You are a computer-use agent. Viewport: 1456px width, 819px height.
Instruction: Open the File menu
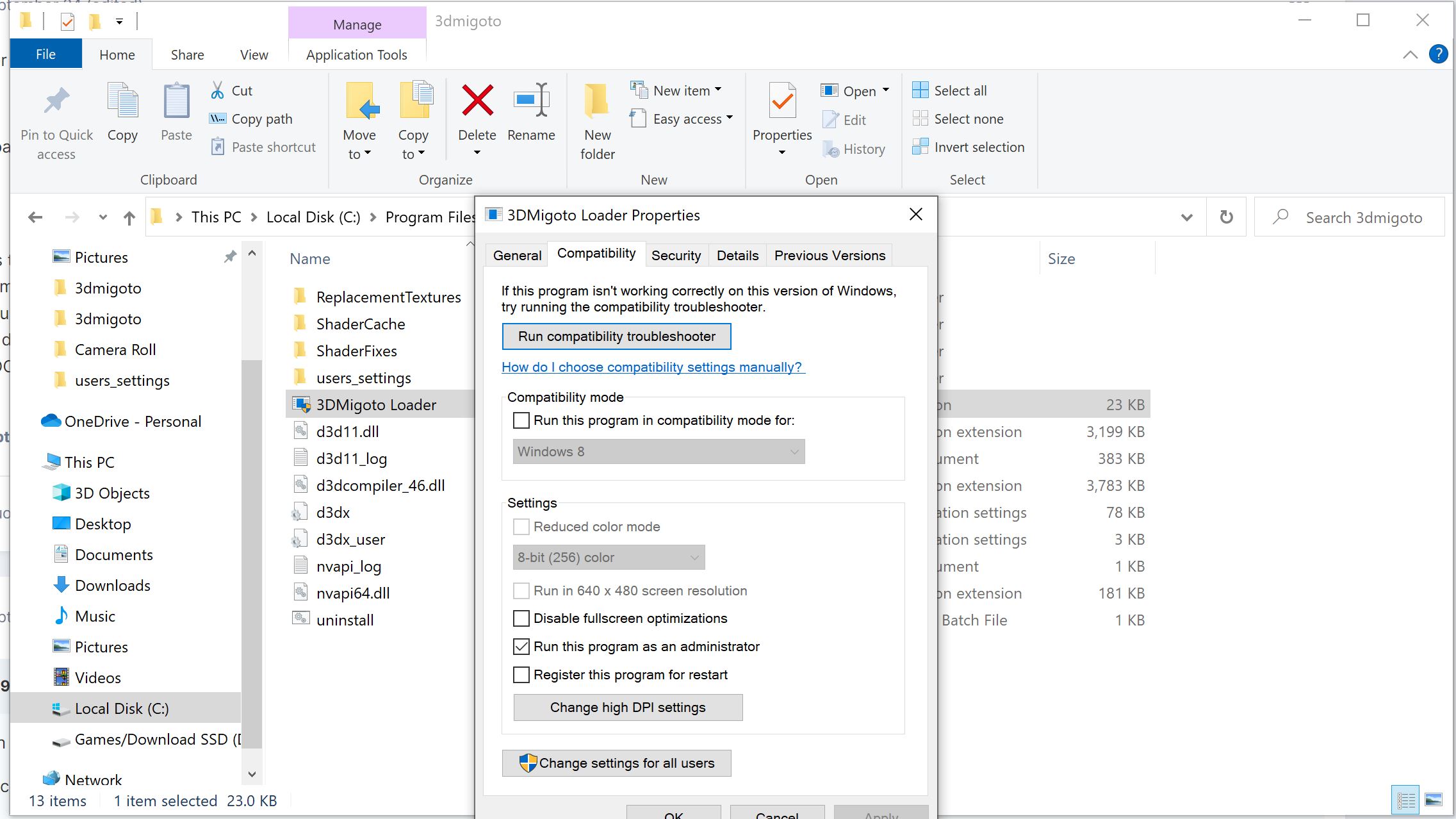coord(45,54)
